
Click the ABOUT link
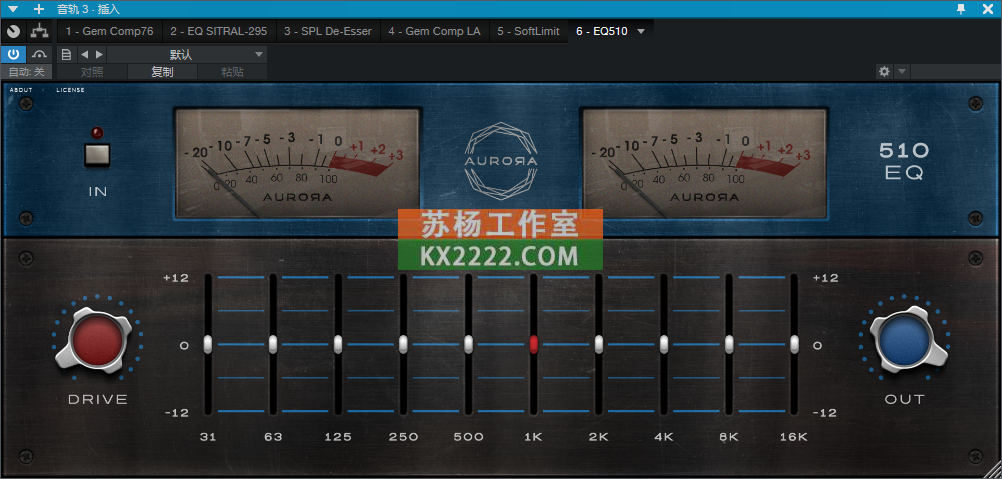click(x=21, y=90)
